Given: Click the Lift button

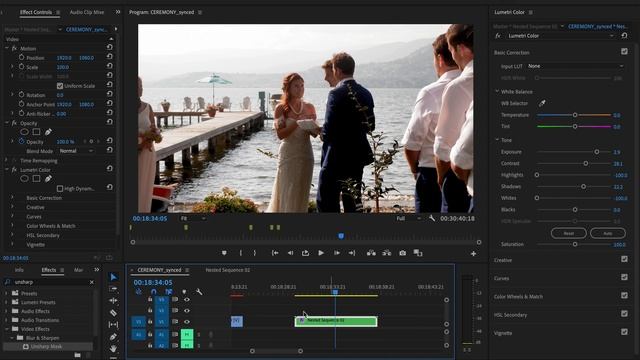Looking at the screenshot, I should click(x=371, y=253).
